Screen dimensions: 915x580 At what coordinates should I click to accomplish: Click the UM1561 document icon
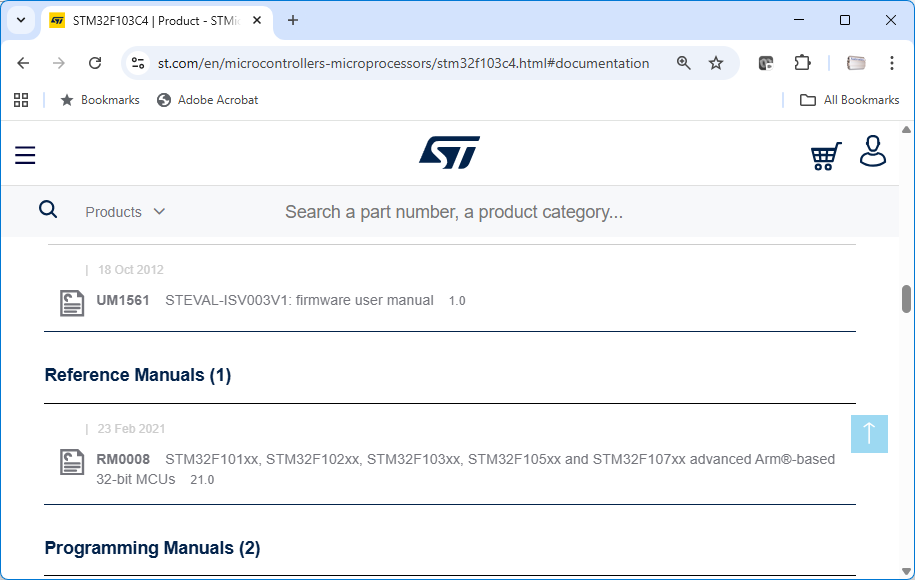[72, 302]
